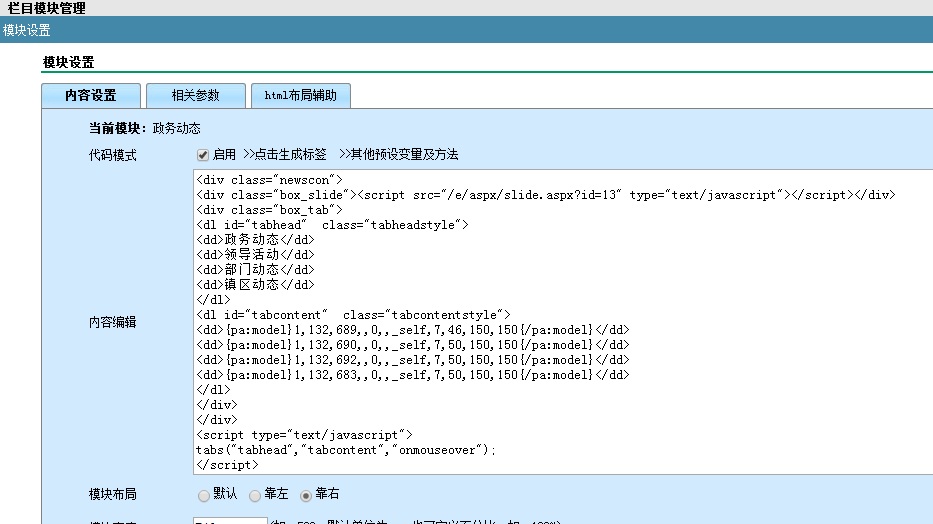Click the module width input field
The image size is (933, 524).
[230, 521]
